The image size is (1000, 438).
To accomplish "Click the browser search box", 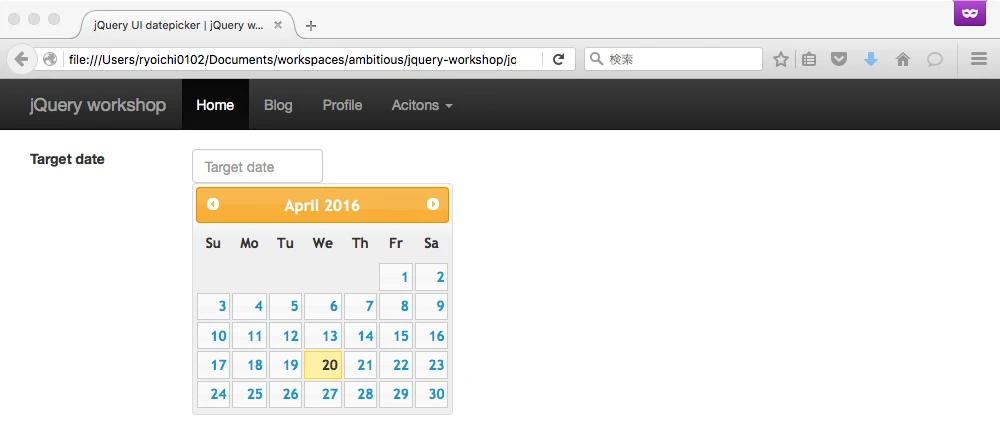I will coord(680,60).
